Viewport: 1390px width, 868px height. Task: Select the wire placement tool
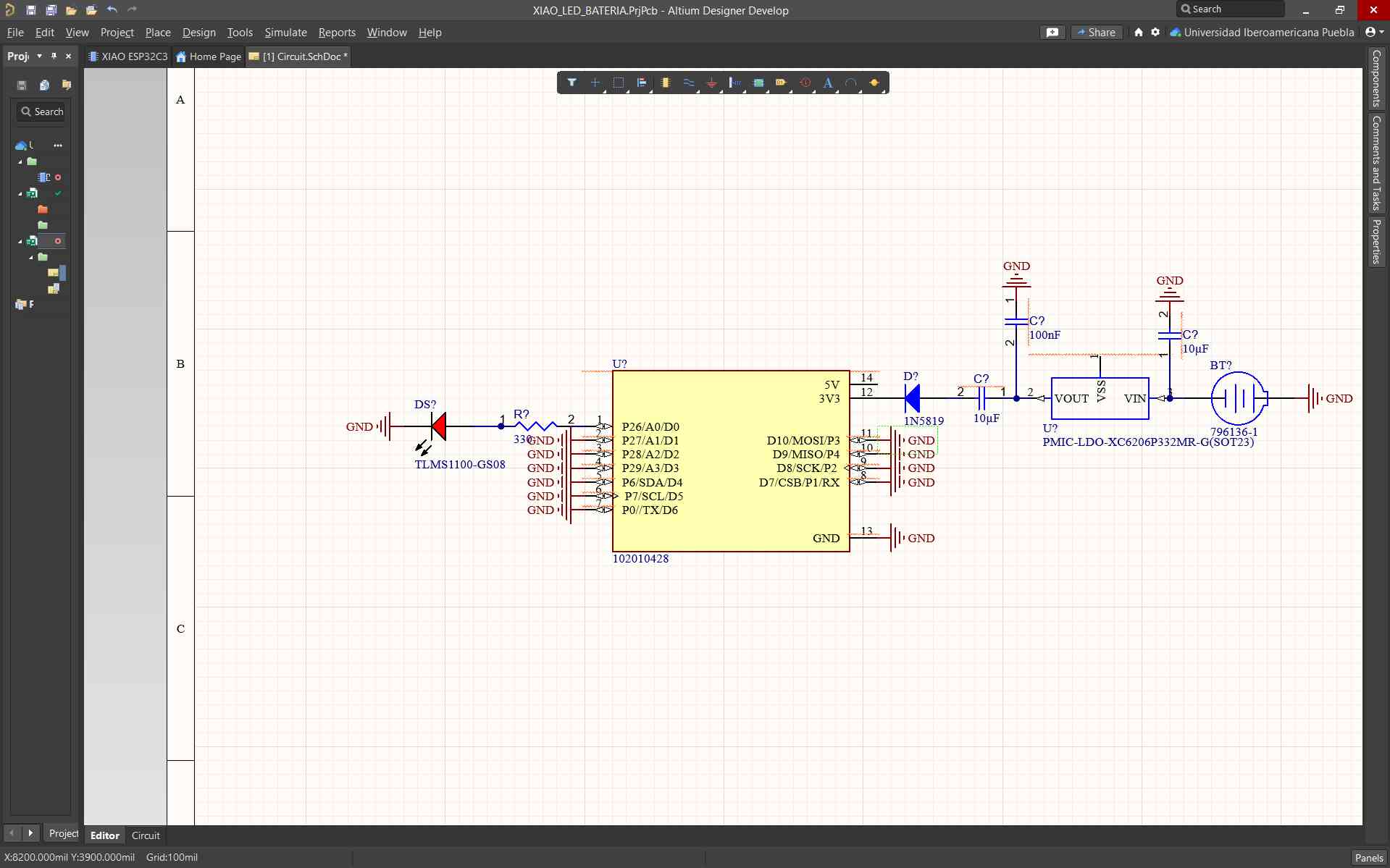pos(689,83)
